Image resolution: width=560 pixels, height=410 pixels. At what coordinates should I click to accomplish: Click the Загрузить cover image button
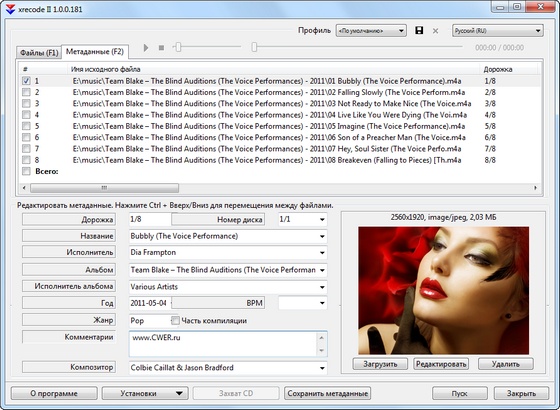point(380,364)
